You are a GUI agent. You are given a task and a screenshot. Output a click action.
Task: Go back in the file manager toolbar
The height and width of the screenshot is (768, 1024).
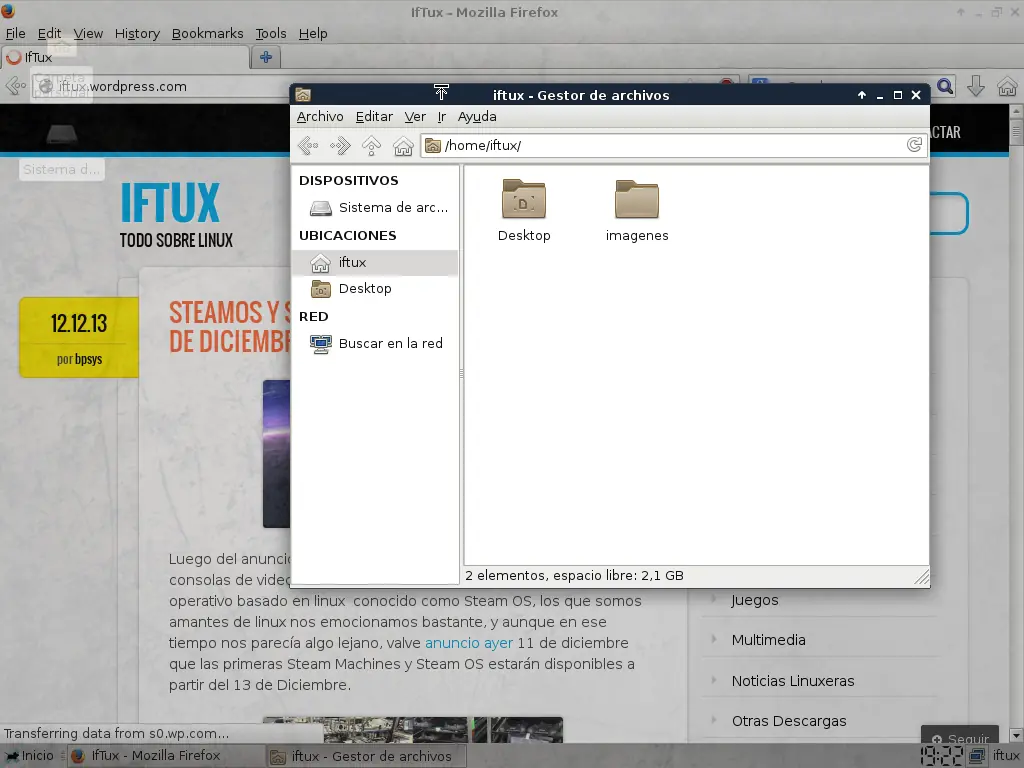[308, 146]
